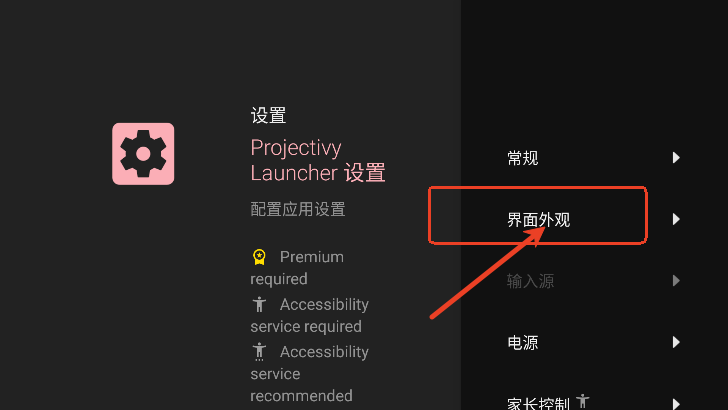Click the 设置 heading text
728x410 pixels.
[268, 115]
